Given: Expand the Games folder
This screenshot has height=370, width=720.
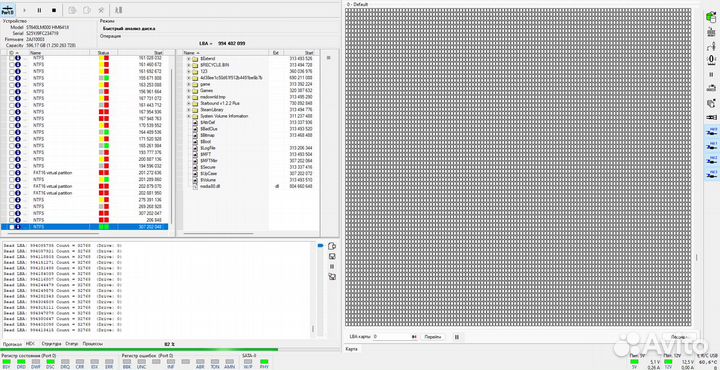Looking at the screenshot, I should 188,91.
